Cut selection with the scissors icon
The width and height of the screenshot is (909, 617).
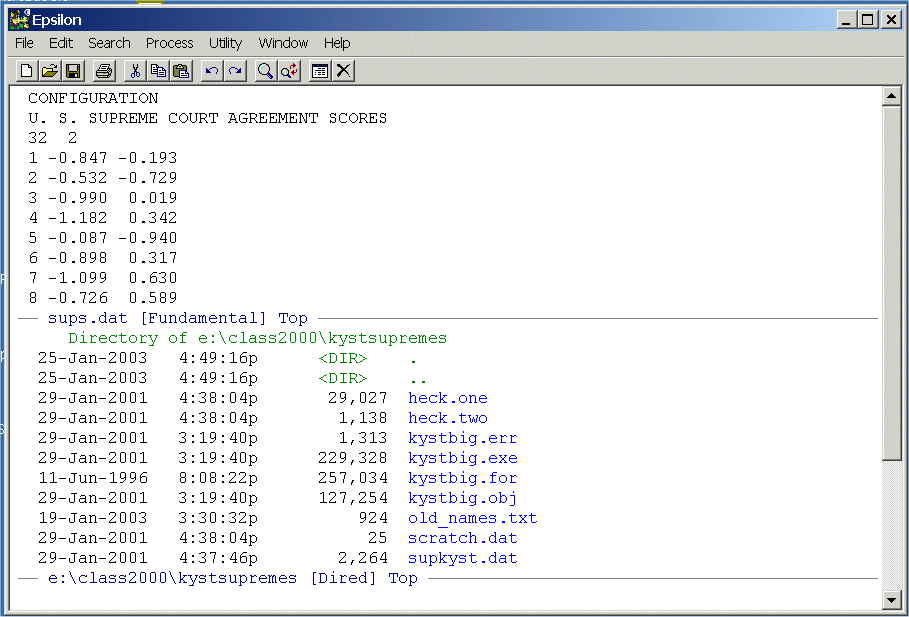[135, 71]
